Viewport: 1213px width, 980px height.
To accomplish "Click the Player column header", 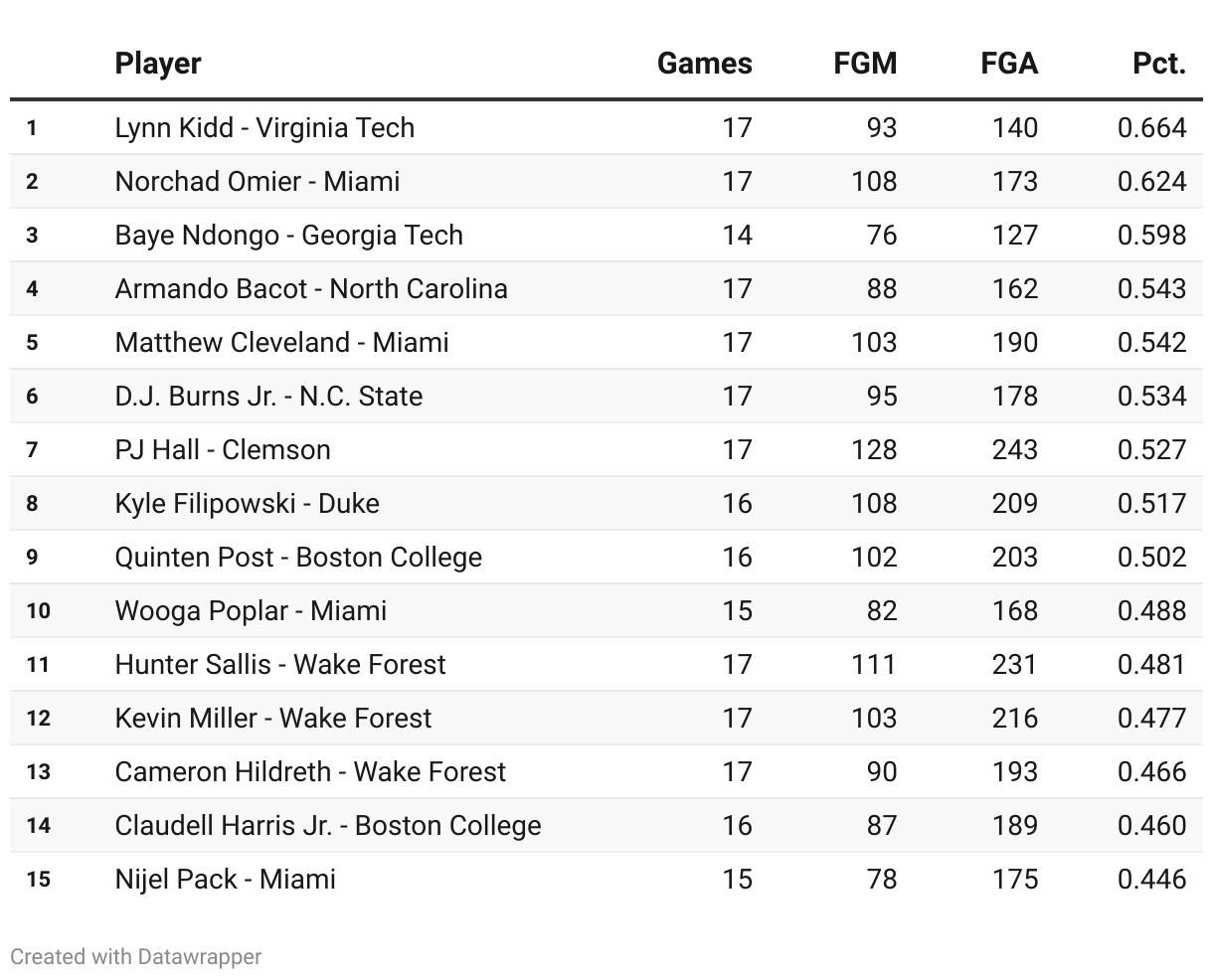I will pyautogui.click(x=158, y=64).
